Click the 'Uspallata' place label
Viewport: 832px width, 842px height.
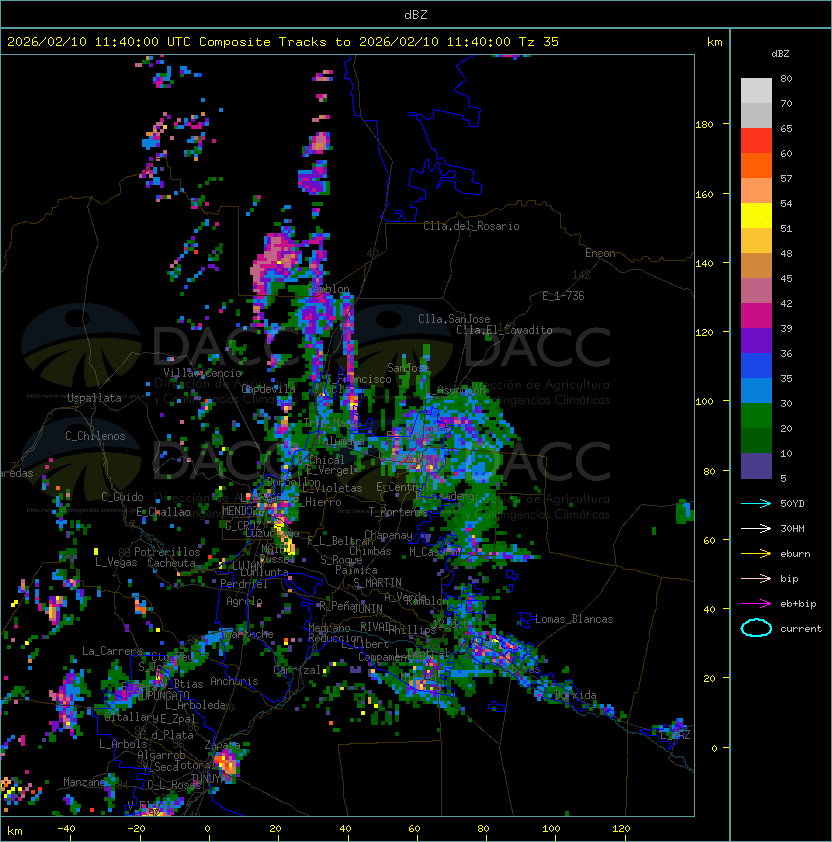tap(94, 398)
